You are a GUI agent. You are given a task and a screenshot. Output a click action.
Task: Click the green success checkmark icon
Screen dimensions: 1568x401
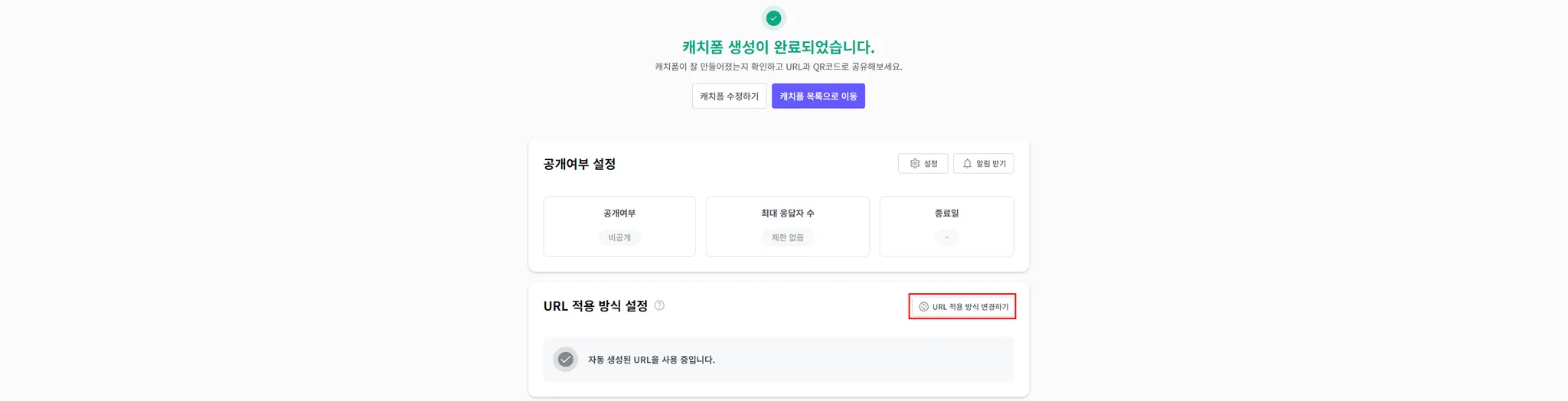[x=773, y=18]
